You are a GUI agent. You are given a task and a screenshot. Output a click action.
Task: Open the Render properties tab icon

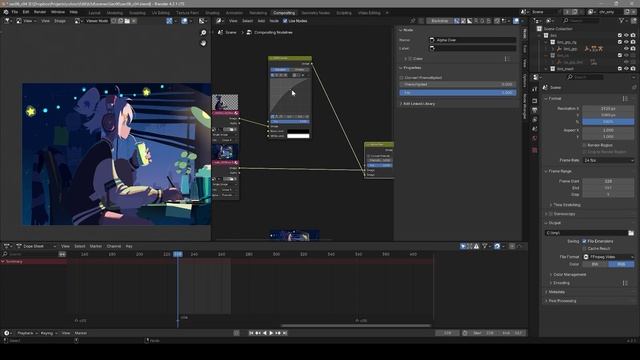535,101
